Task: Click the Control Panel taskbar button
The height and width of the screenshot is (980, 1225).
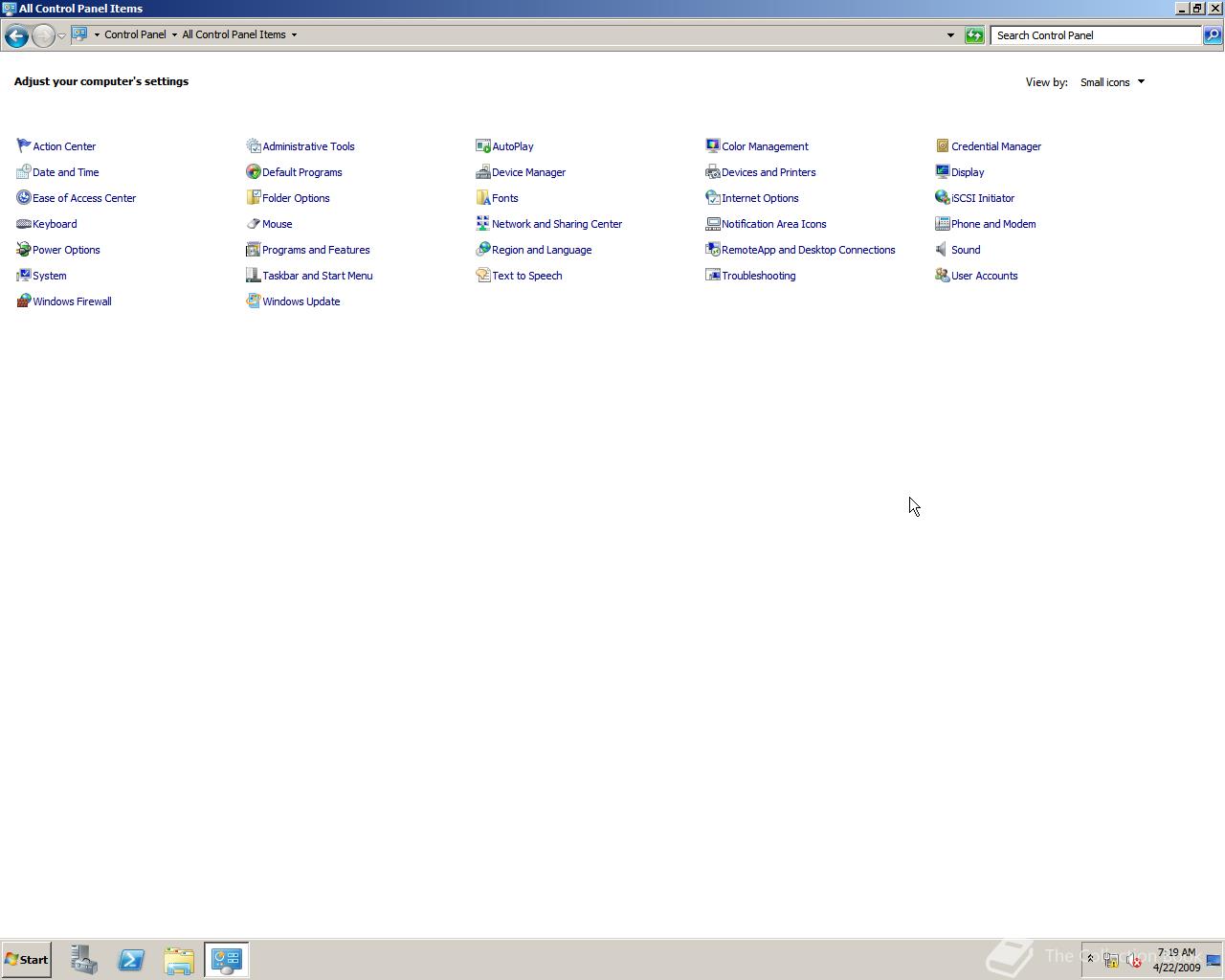Action: 227,960
